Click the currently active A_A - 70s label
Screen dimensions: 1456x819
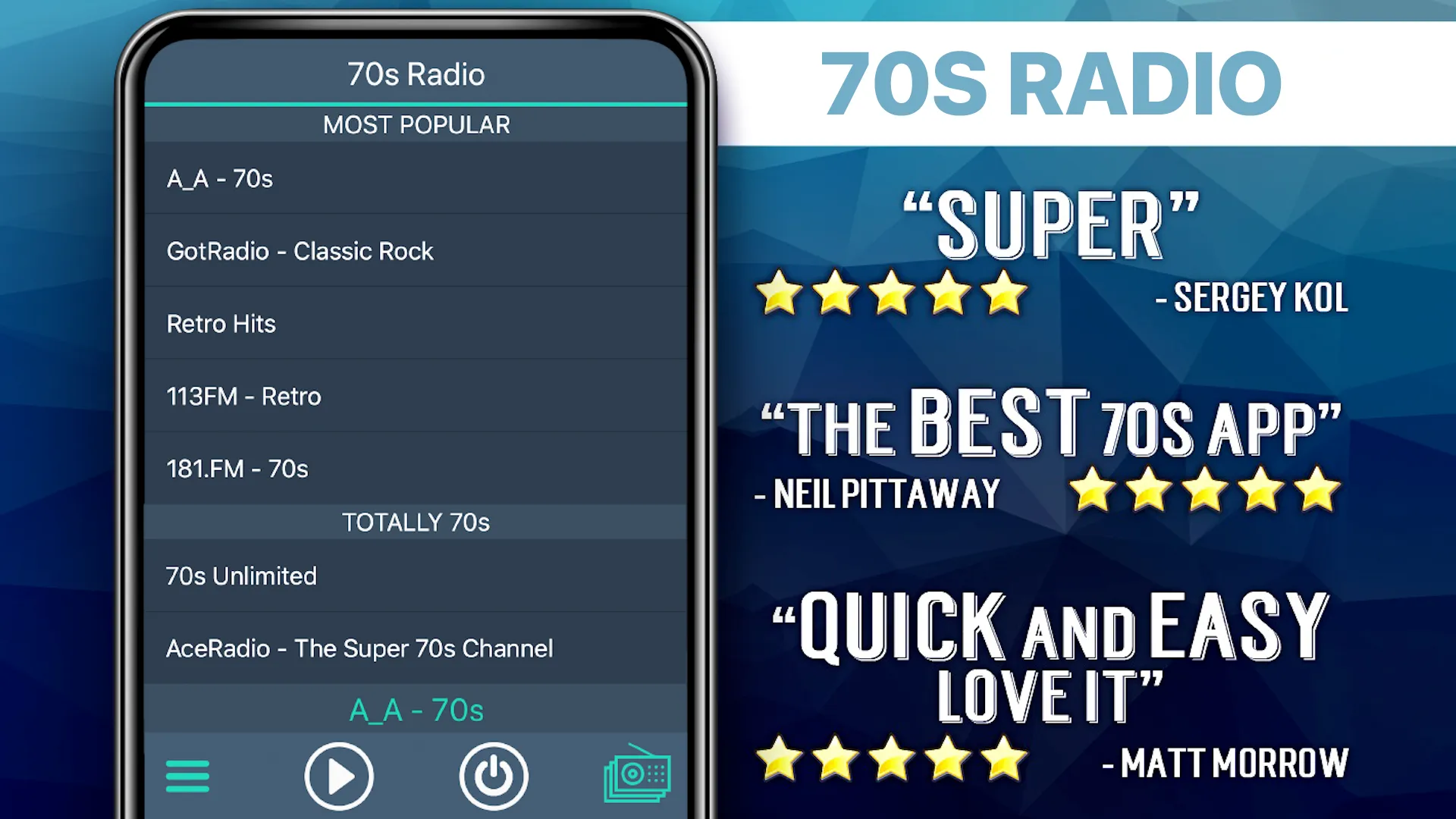pos(417,710)
